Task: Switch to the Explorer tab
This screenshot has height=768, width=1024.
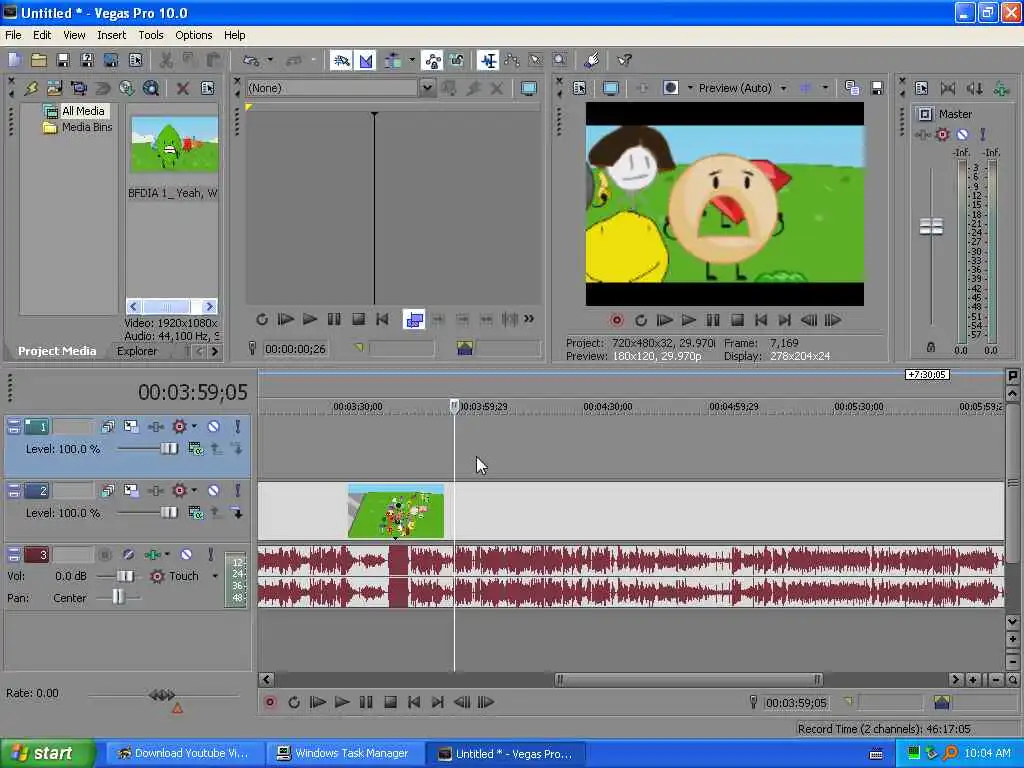Action: 137,351
